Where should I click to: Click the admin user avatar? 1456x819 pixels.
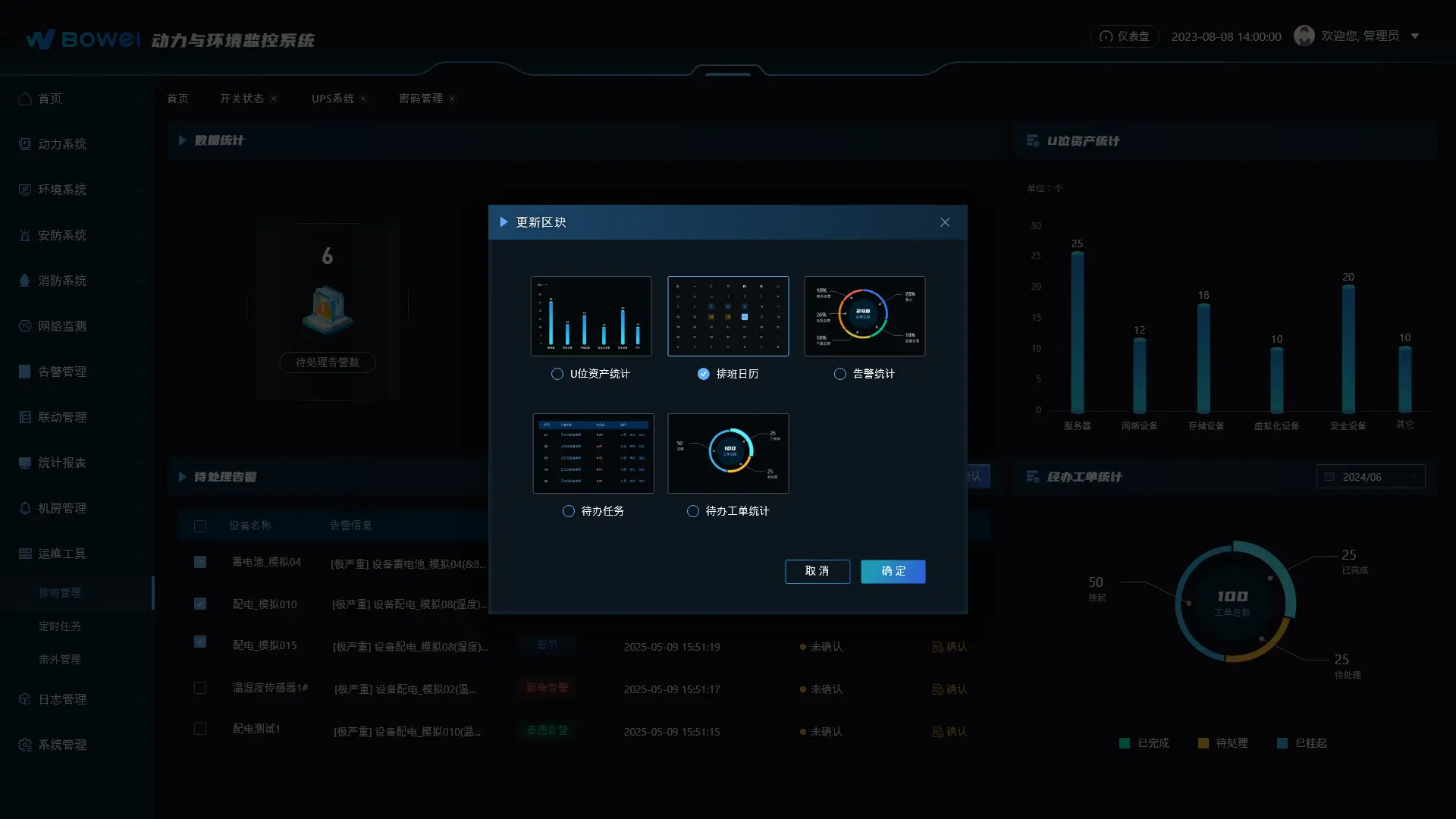(1304, 36)
